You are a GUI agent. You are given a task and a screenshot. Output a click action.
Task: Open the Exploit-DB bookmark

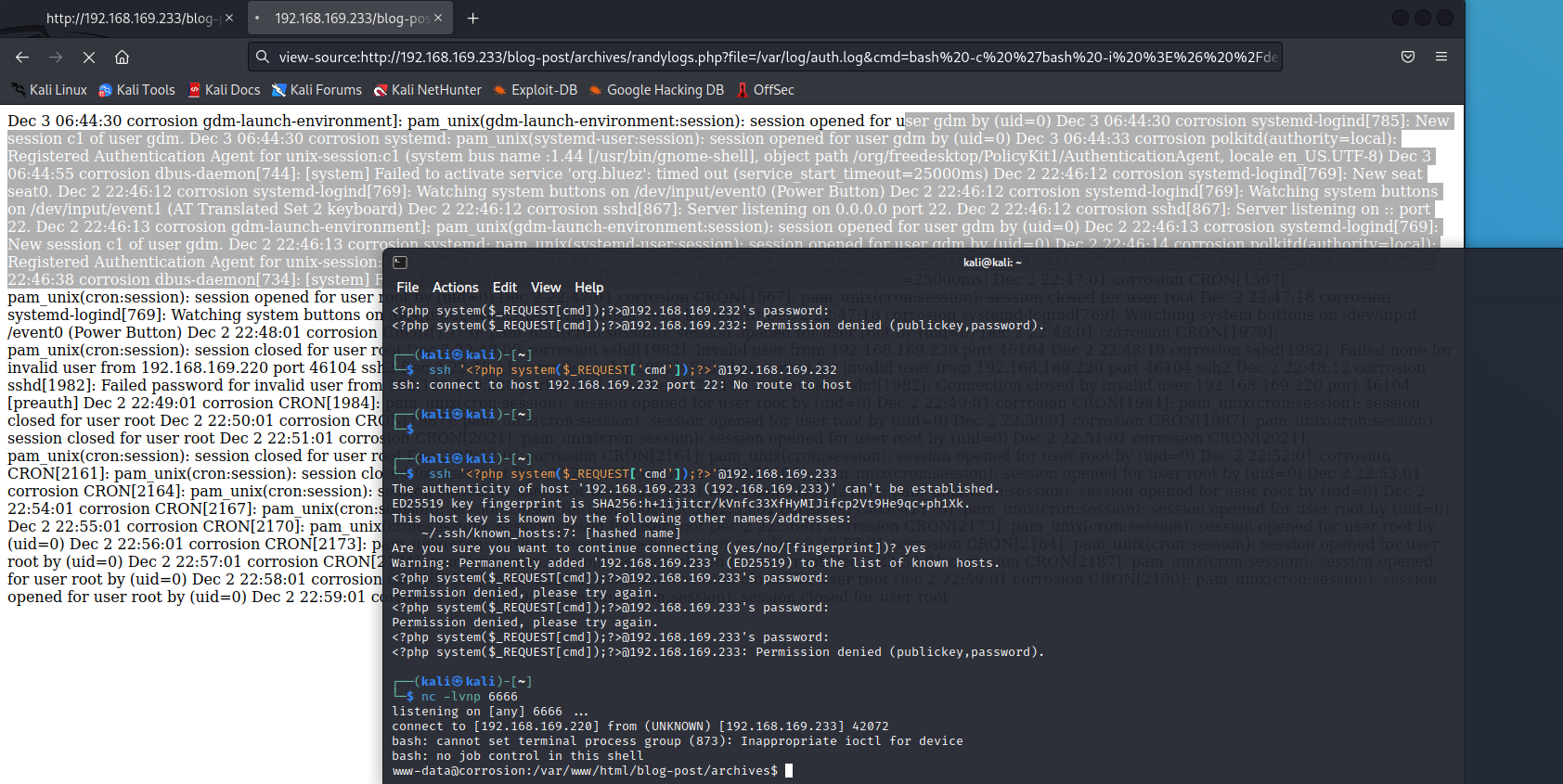(535, 90)
